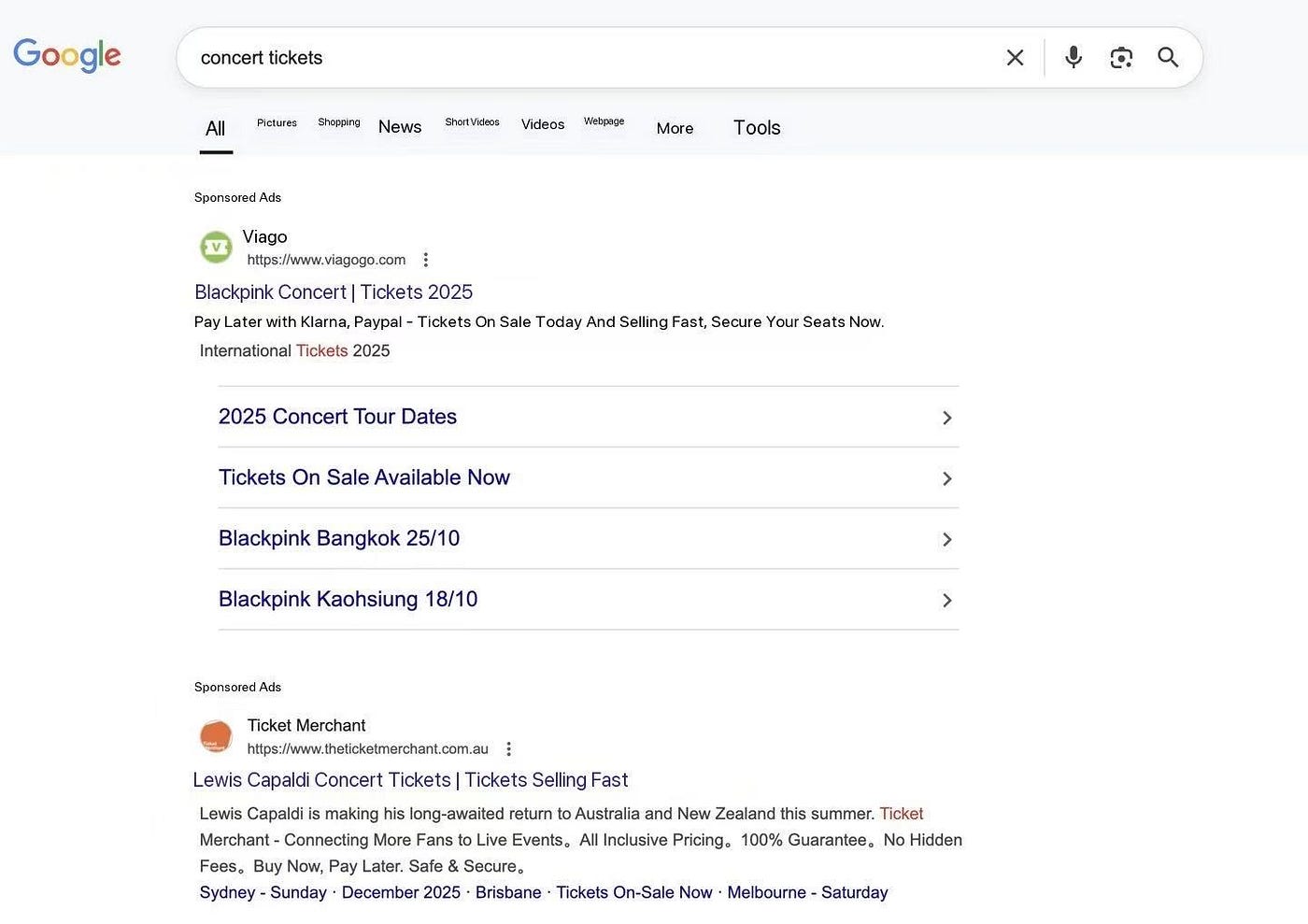Open the 'Blackpink Bangkok 25/10' sitelink
Screen dimensions: 1308x924
[x=339, y=538]
